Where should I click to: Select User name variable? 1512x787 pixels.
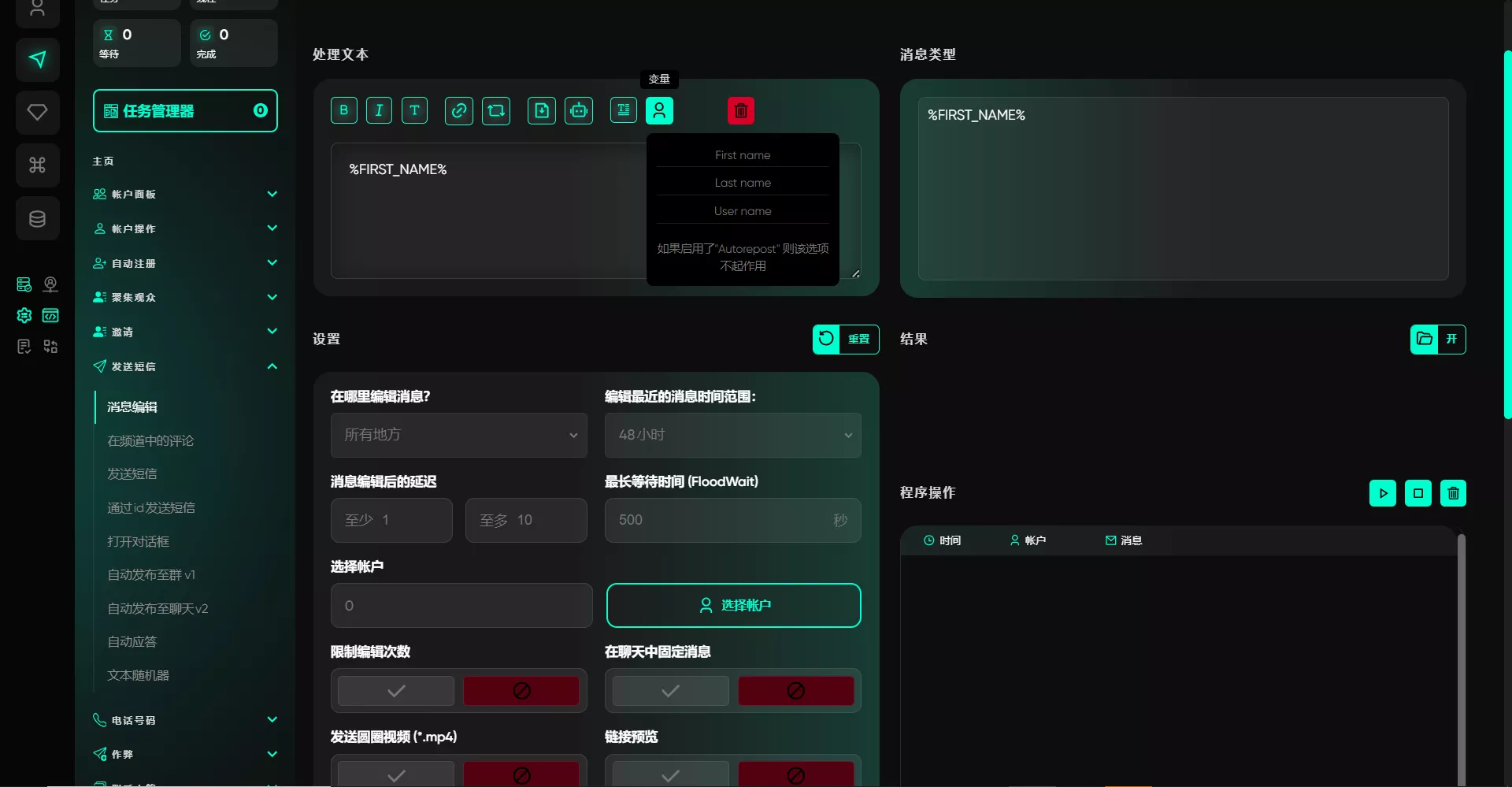coord(743,211)
